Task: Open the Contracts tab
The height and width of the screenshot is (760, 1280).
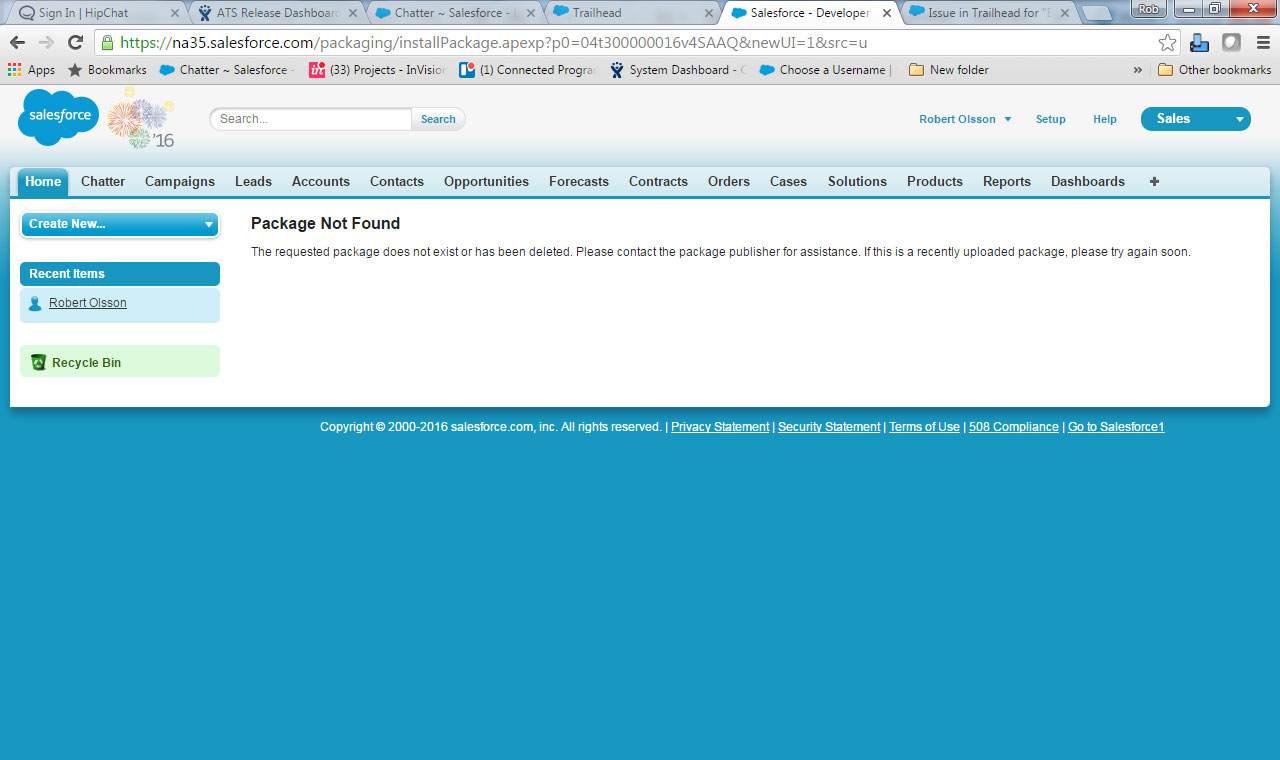Action: coord(658,182)
